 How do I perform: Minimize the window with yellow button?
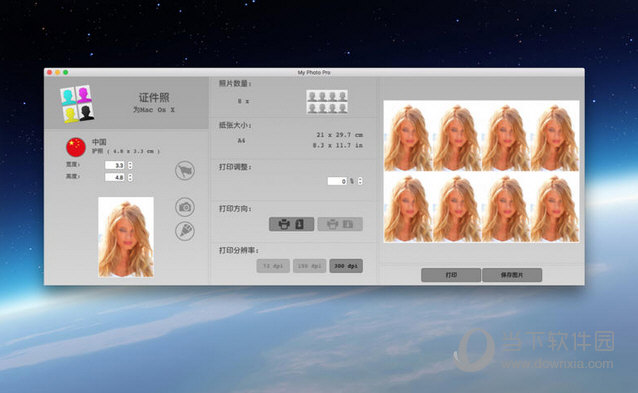[57, 72]
